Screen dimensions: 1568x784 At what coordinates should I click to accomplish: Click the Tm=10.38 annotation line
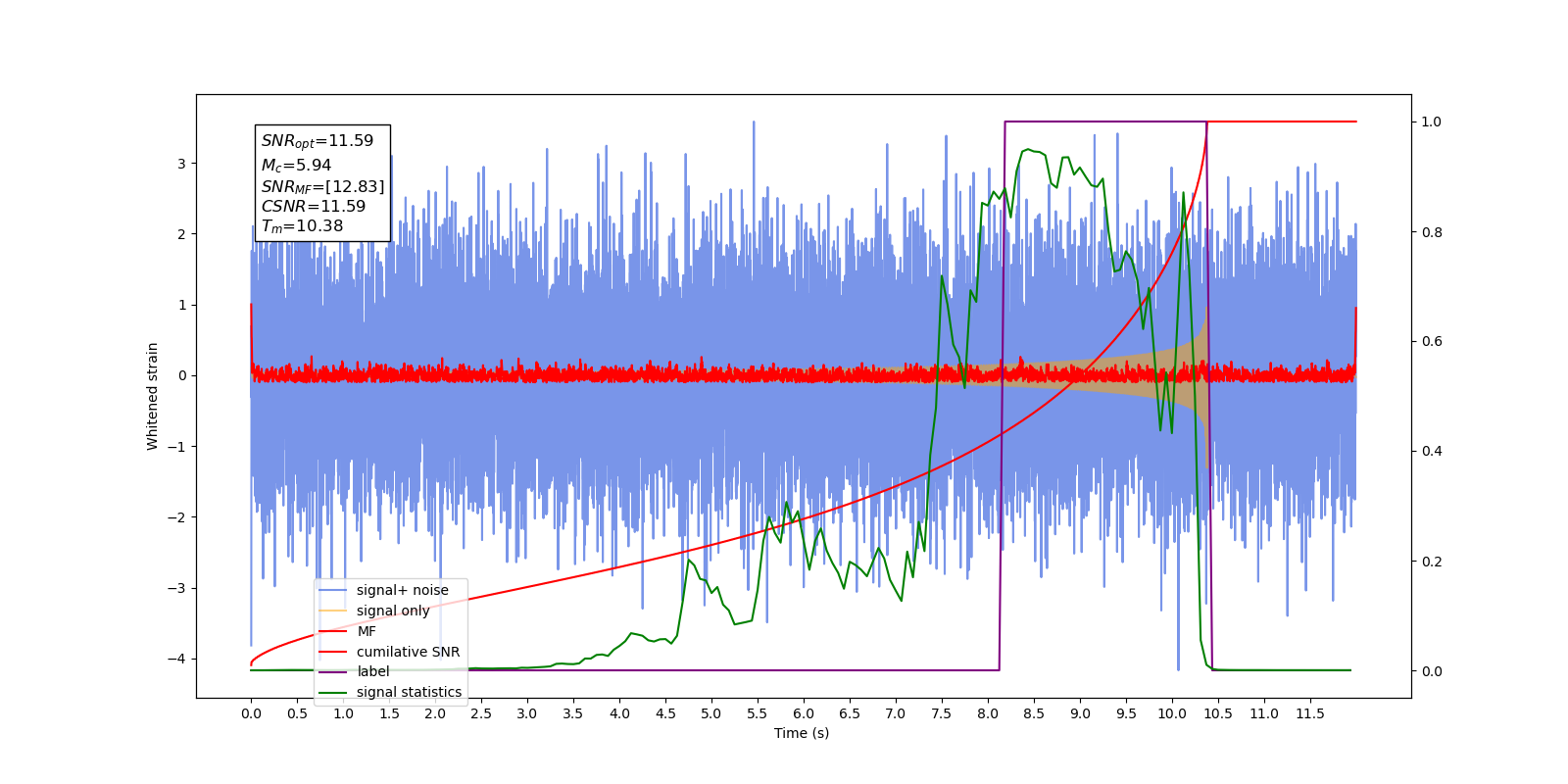(x=302, y=226)
